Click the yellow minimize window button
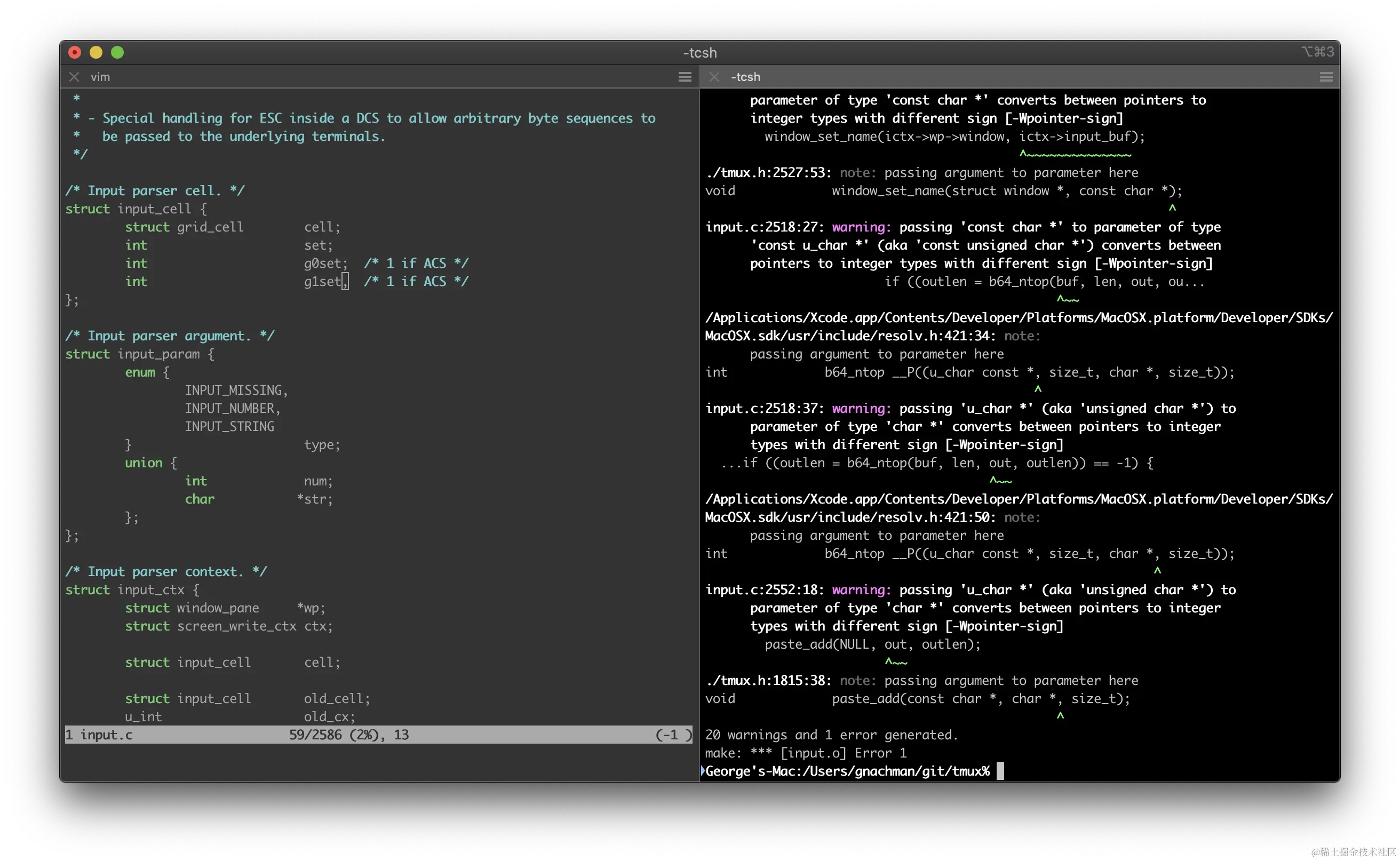The image size is (1400, 861). click(x=96, y=52)
